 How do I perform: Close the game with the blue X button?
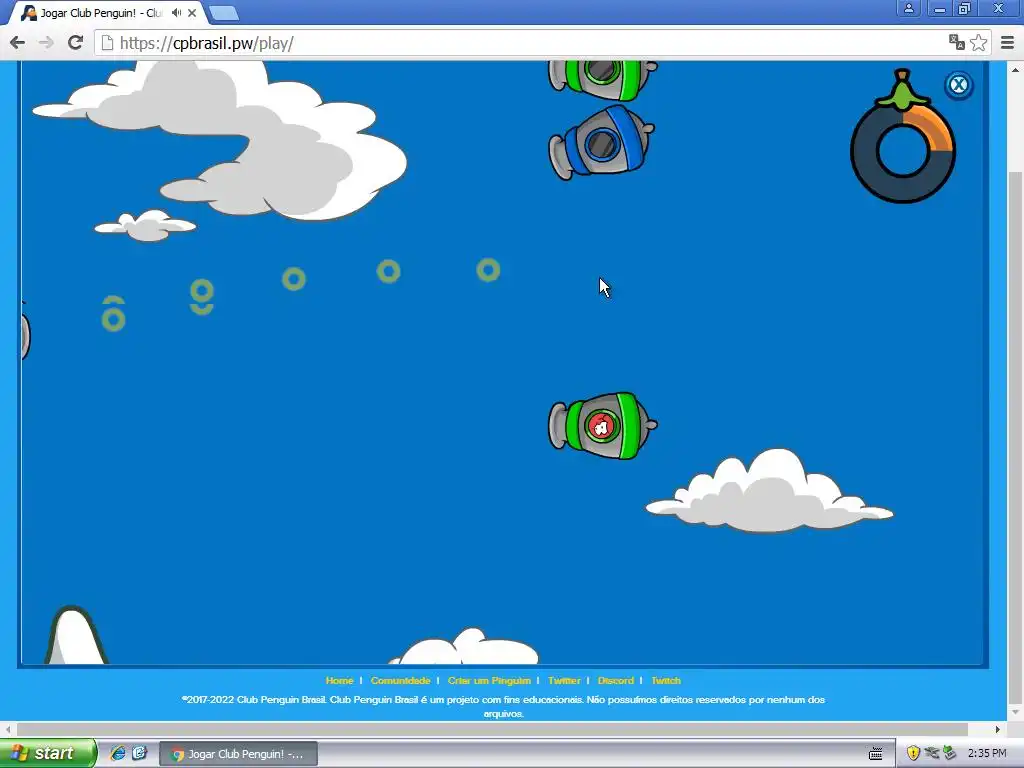click(958, 85)
